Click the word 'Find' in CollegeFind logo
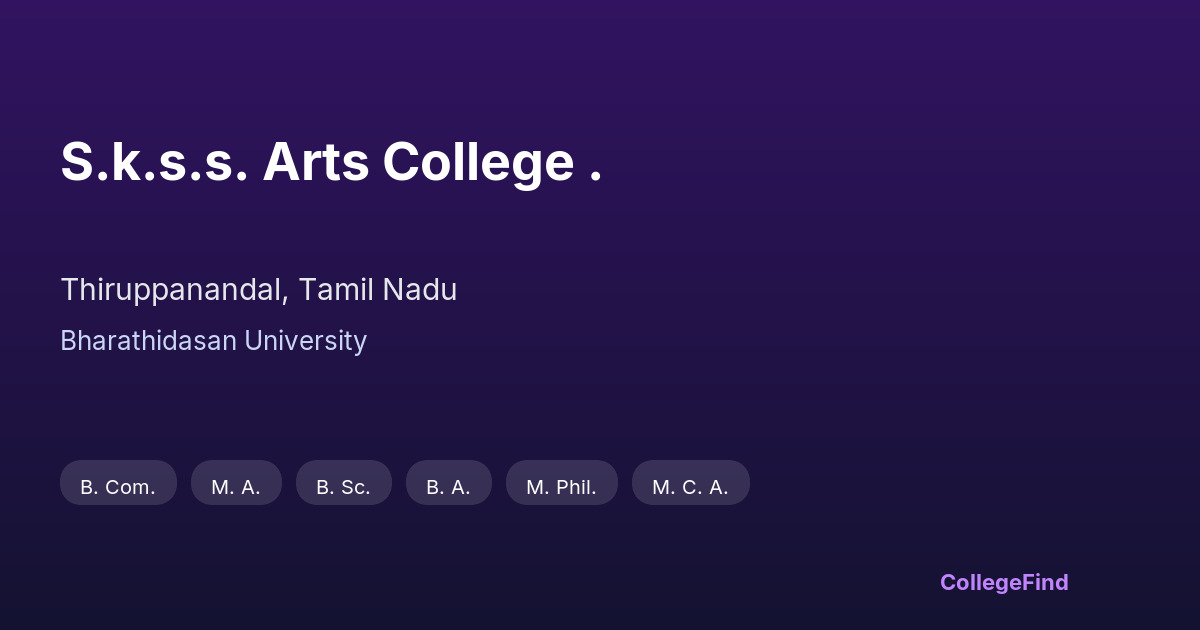 coord(1047,582)
